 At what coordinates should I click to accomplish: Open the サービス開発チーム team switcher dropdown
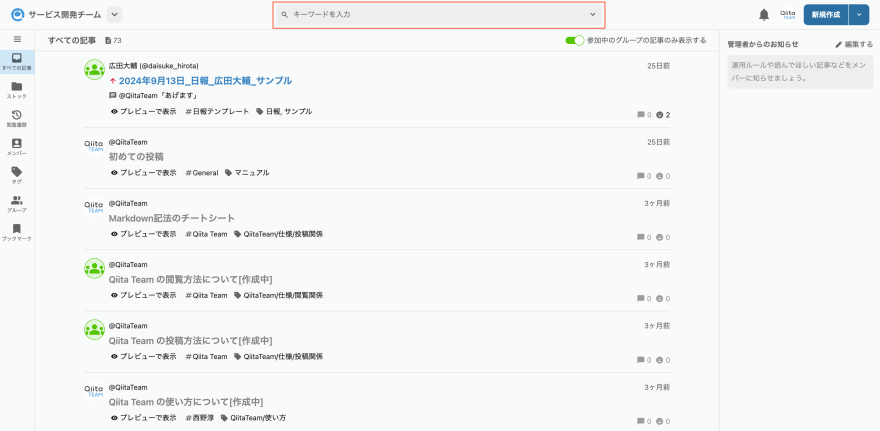114,15
